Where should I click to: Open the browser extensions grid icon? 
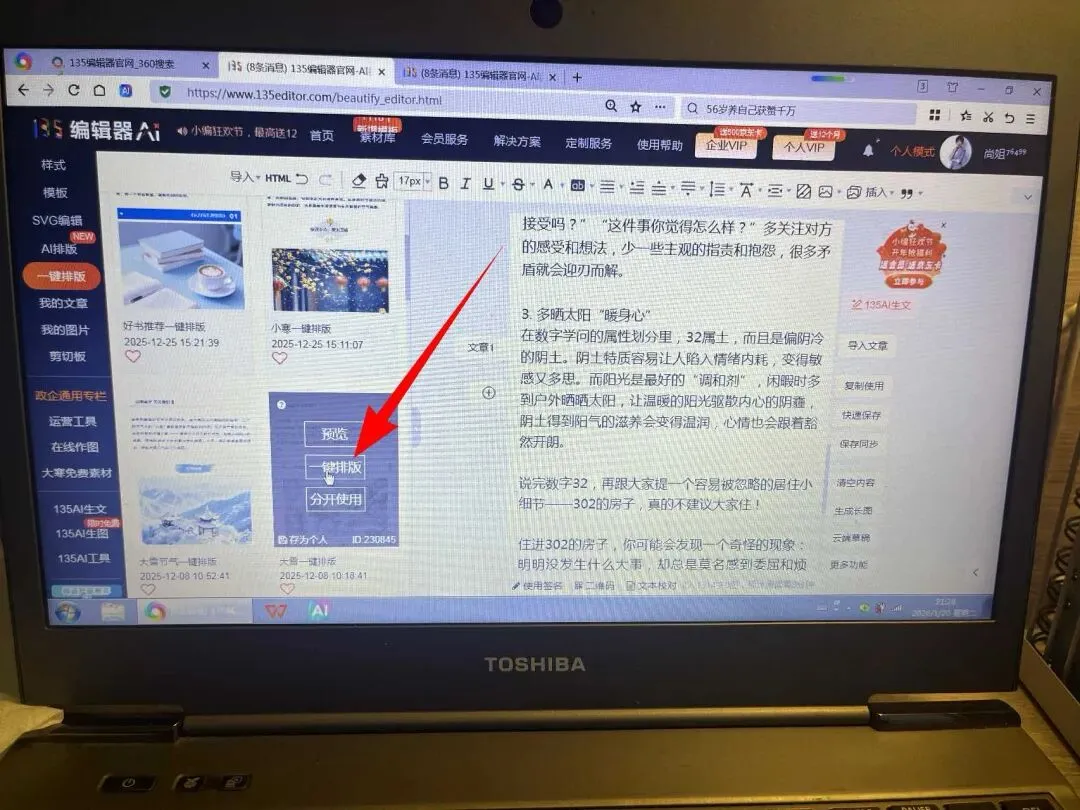pos(935,115)
